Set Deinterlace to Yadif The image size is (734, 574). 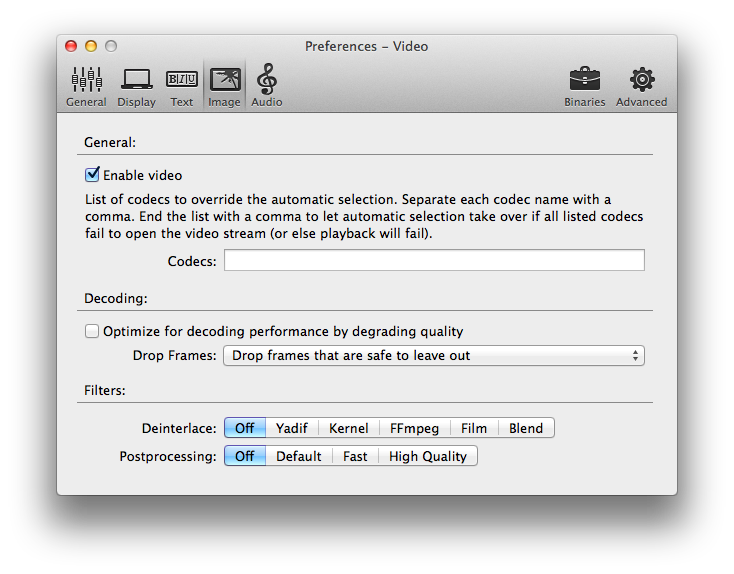pyautogui.click(x=292, y=428)
